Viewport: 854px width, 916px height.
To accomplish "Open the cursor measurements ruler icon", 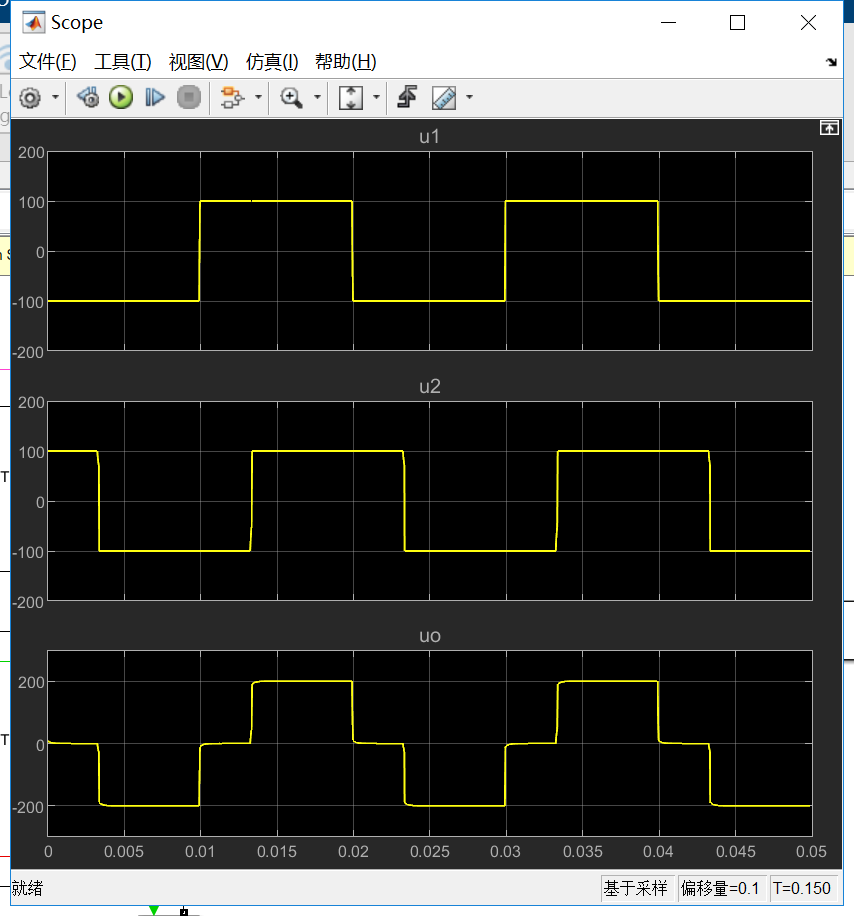I will tap(444, 98).
